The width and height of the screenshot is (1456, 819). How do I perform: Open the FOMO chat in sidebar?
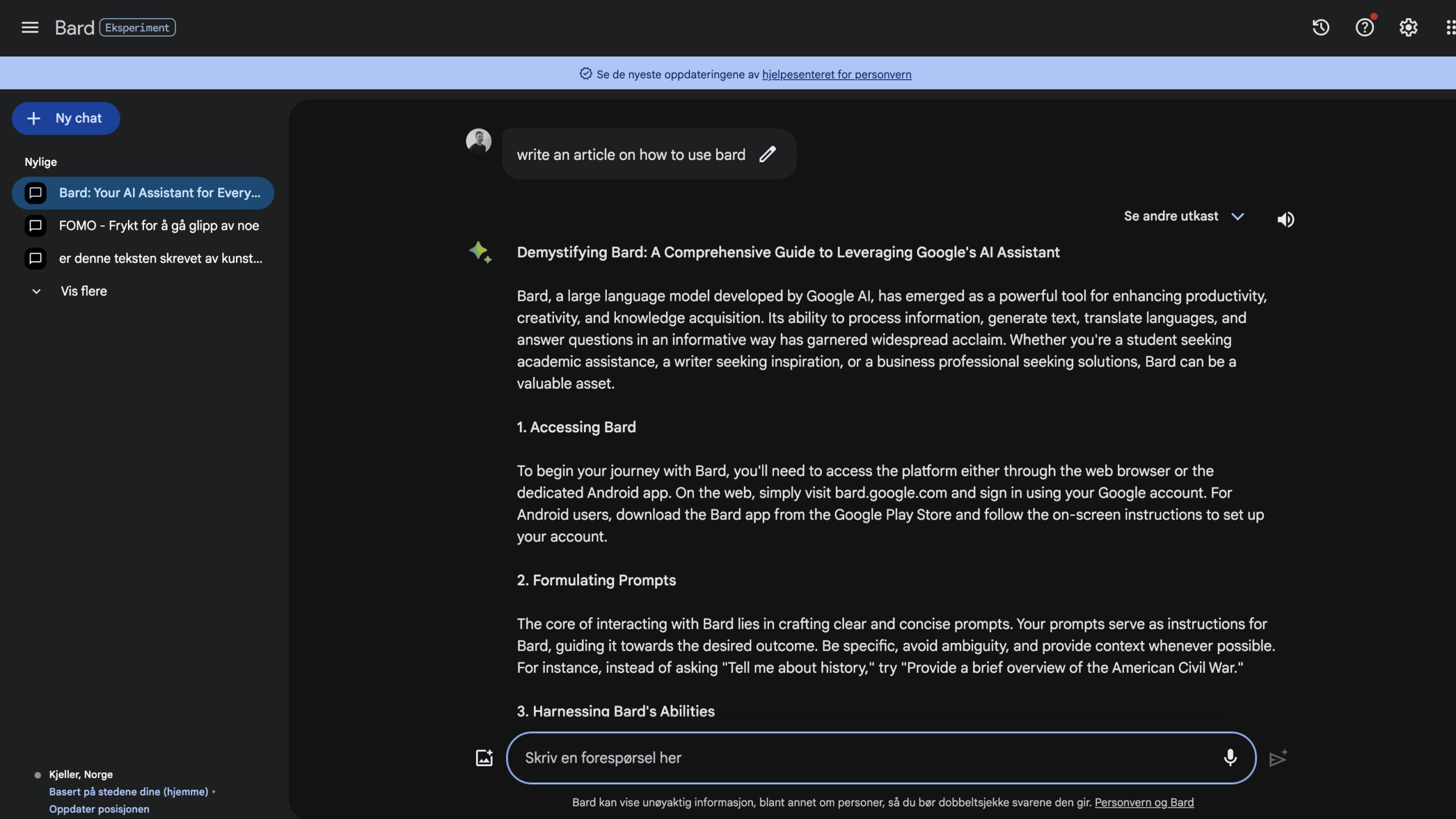coord(159,226)
